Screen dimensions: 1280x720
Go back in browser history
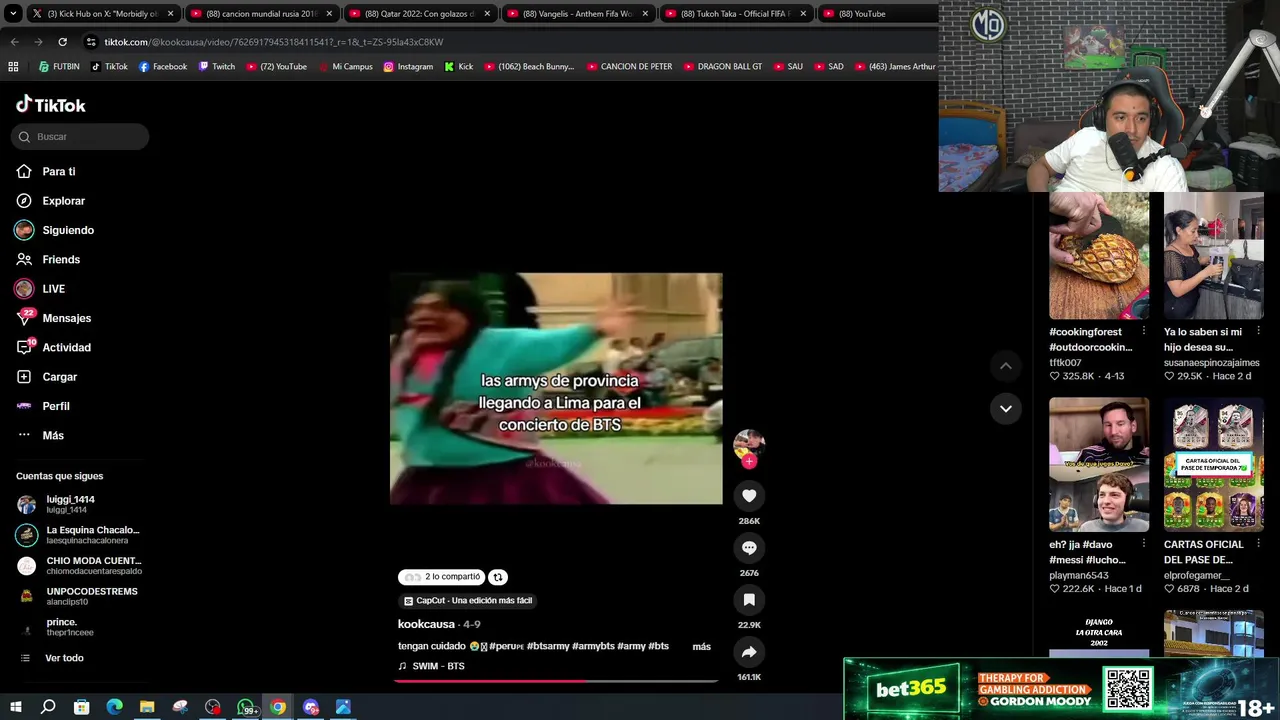tap(15, 42)
